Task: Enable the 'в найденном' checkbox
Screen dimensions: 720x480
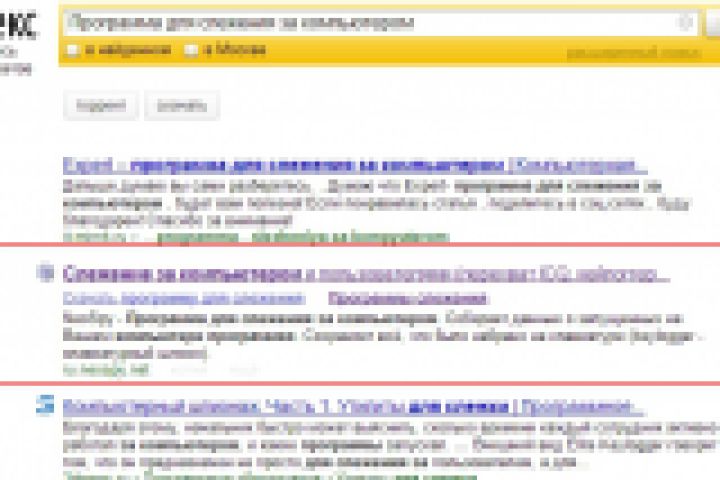Action: tap(73, 50)
